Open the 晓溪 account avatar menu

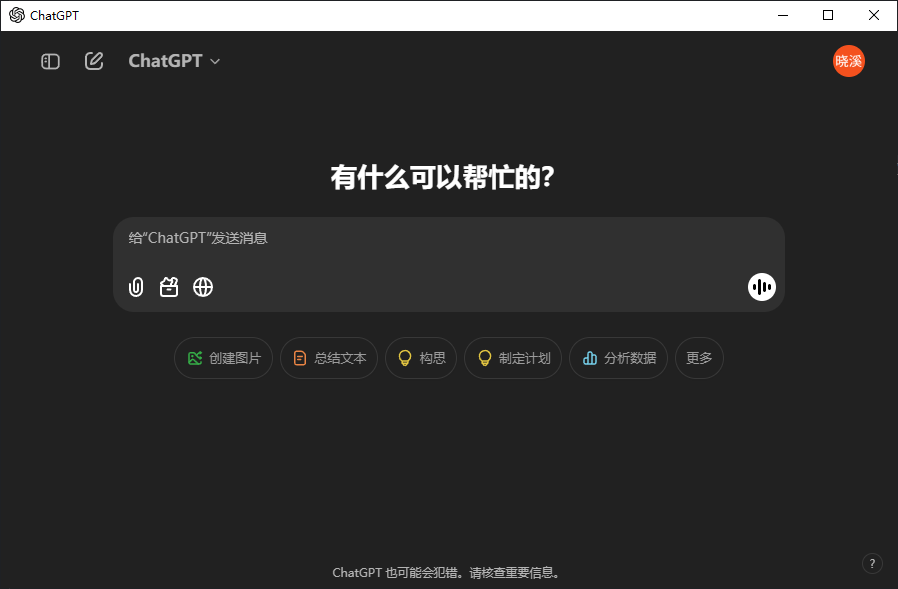pyautogui.click(x=848, y=61)
